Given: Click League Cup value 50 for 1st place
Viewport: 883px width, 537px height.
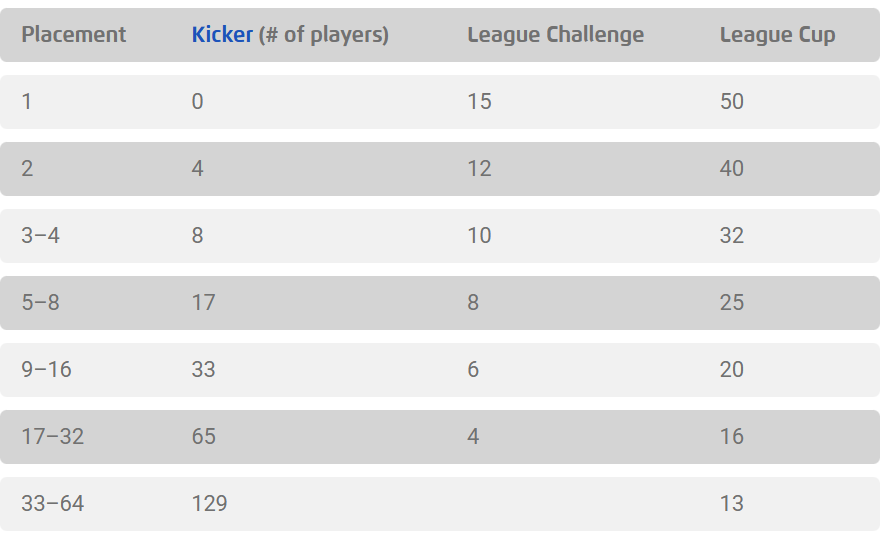Looking at the screenshot, I should pyautogui.click(x=731, y=102).
